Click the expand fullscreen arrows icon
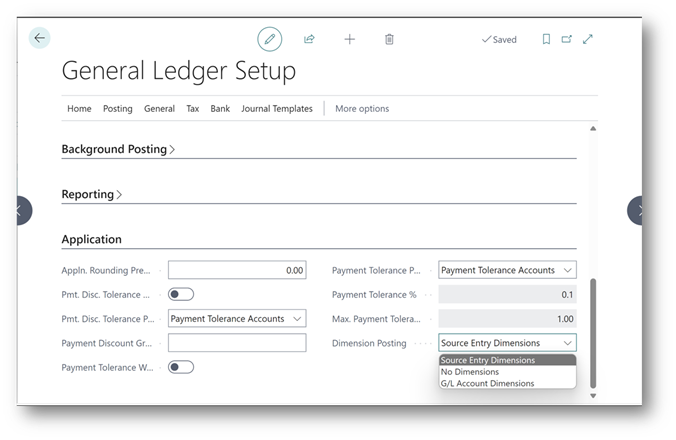676x440 pixels. [588, 39]
